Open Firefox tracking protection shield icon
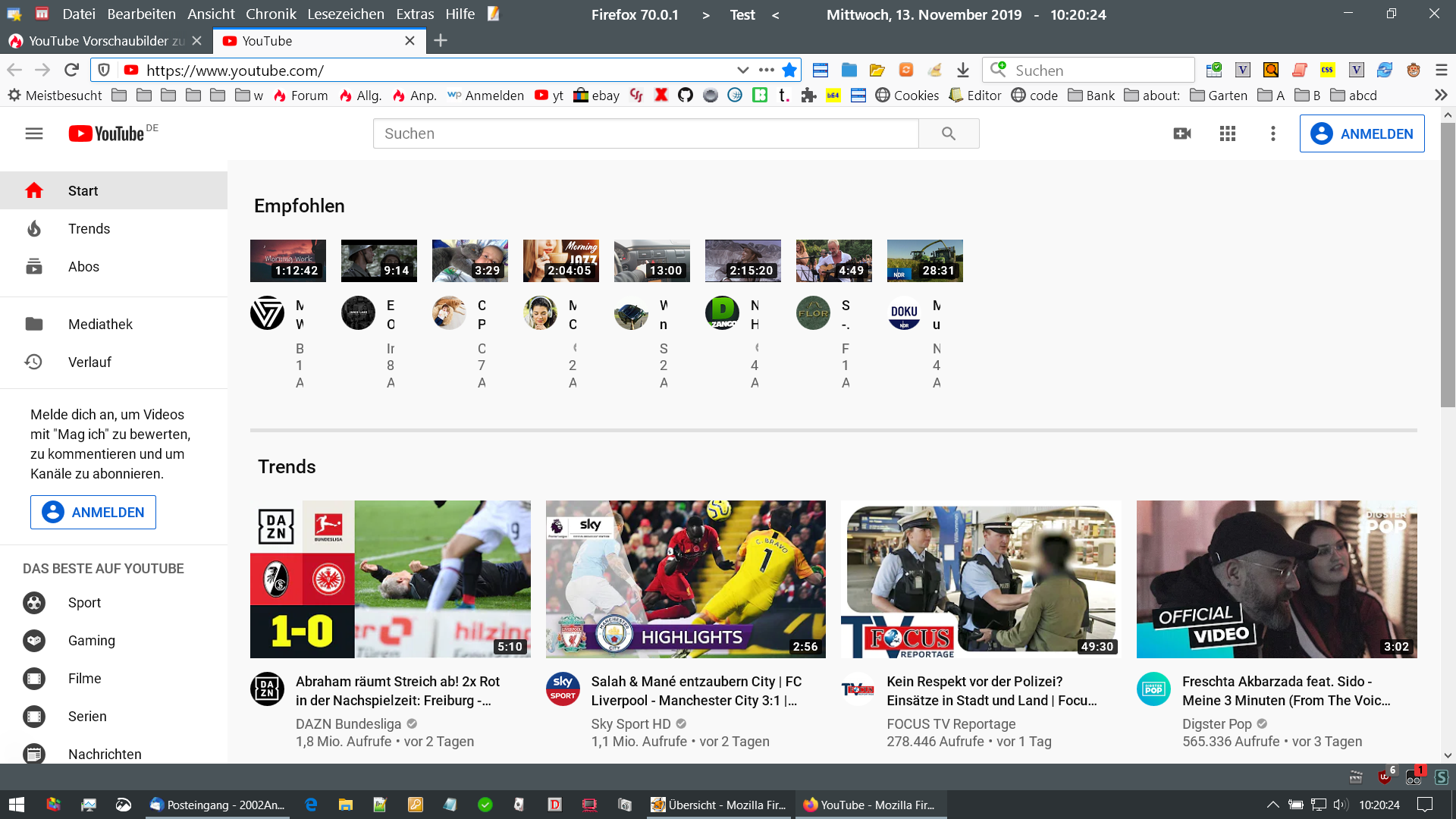 104,70
